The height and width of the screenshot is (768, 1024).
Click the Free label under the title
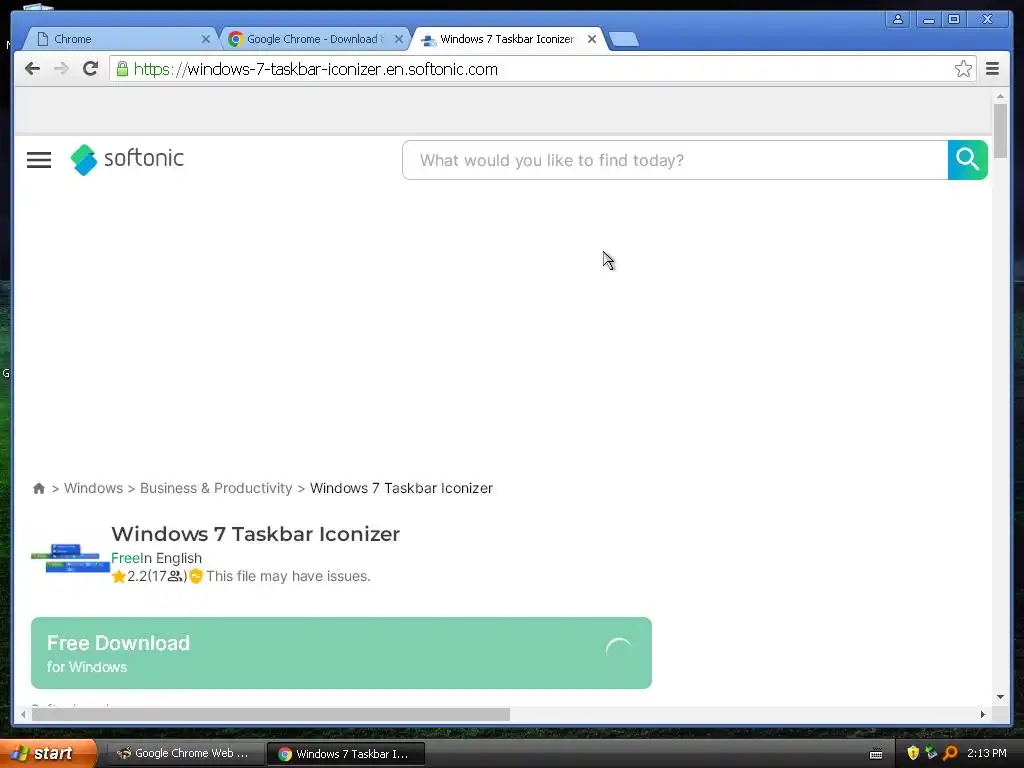(x=125, y=558)
